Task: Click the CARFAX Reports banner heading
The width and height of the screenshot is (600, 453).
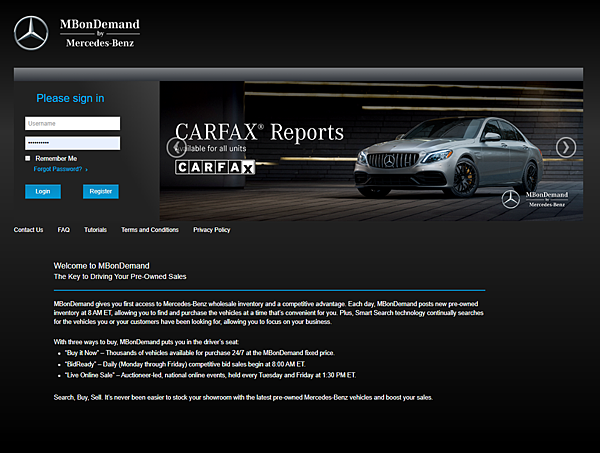Action: (x=259, y=132)
